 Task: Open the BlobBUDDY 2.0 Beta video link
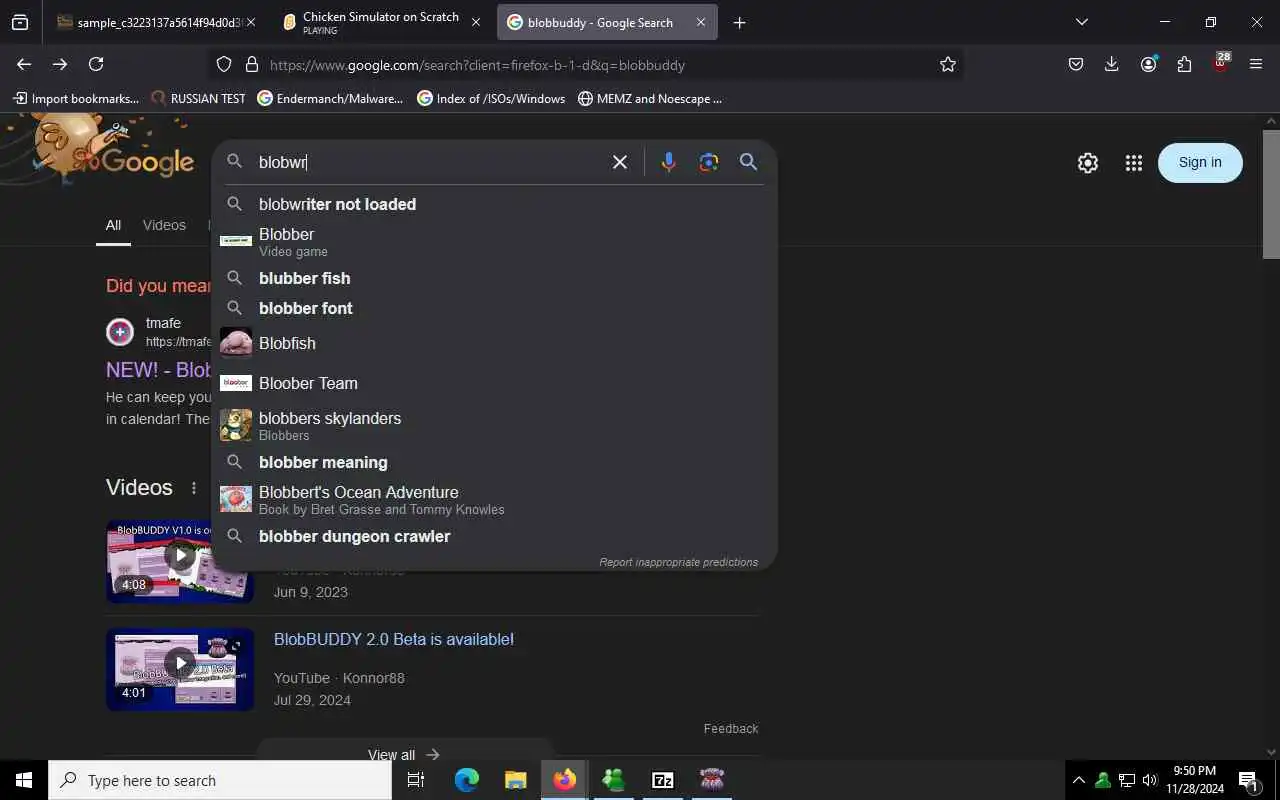(394, 639)
